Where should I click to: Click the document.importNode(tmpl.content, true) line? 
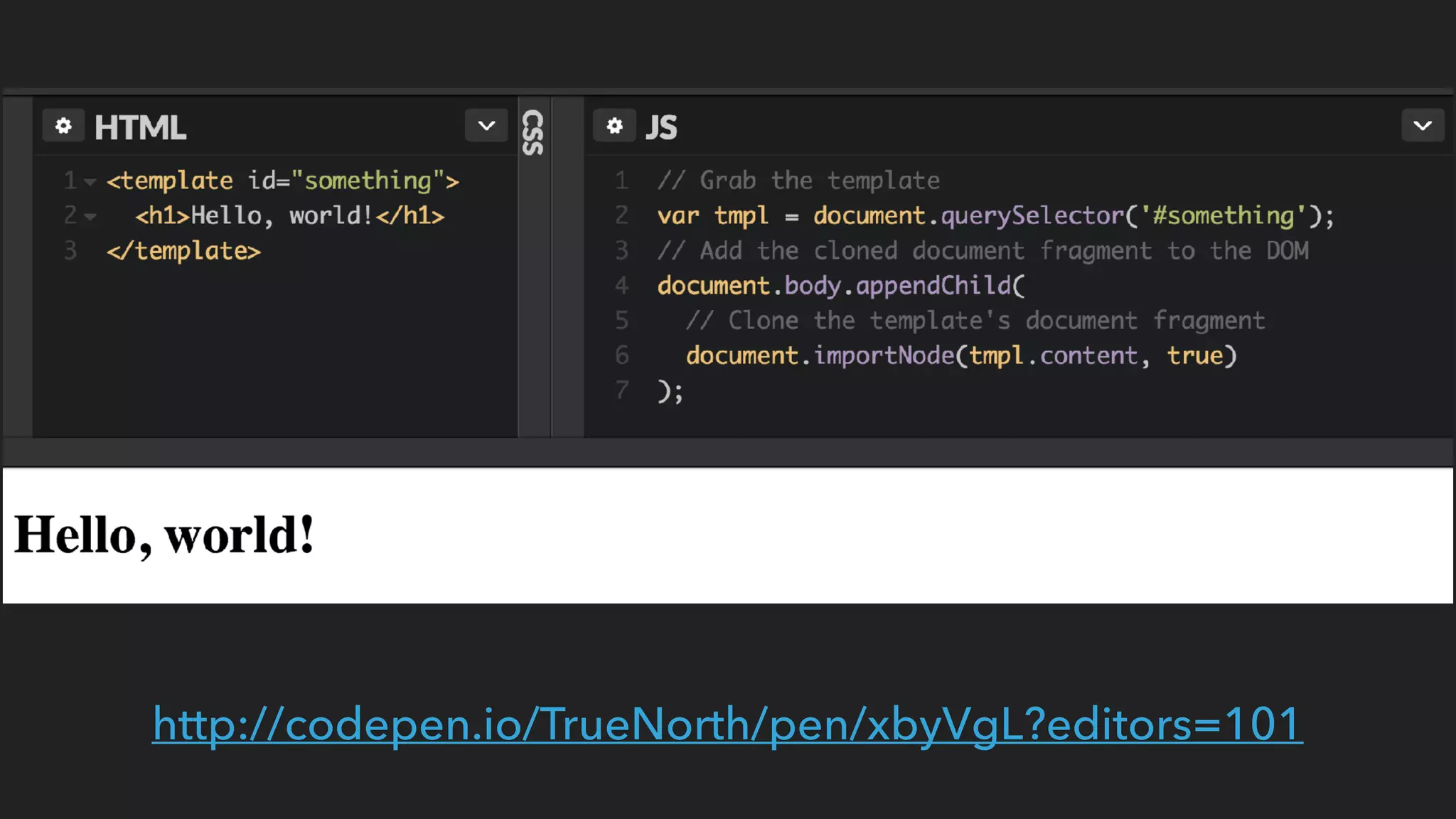(x=961, y=355)
